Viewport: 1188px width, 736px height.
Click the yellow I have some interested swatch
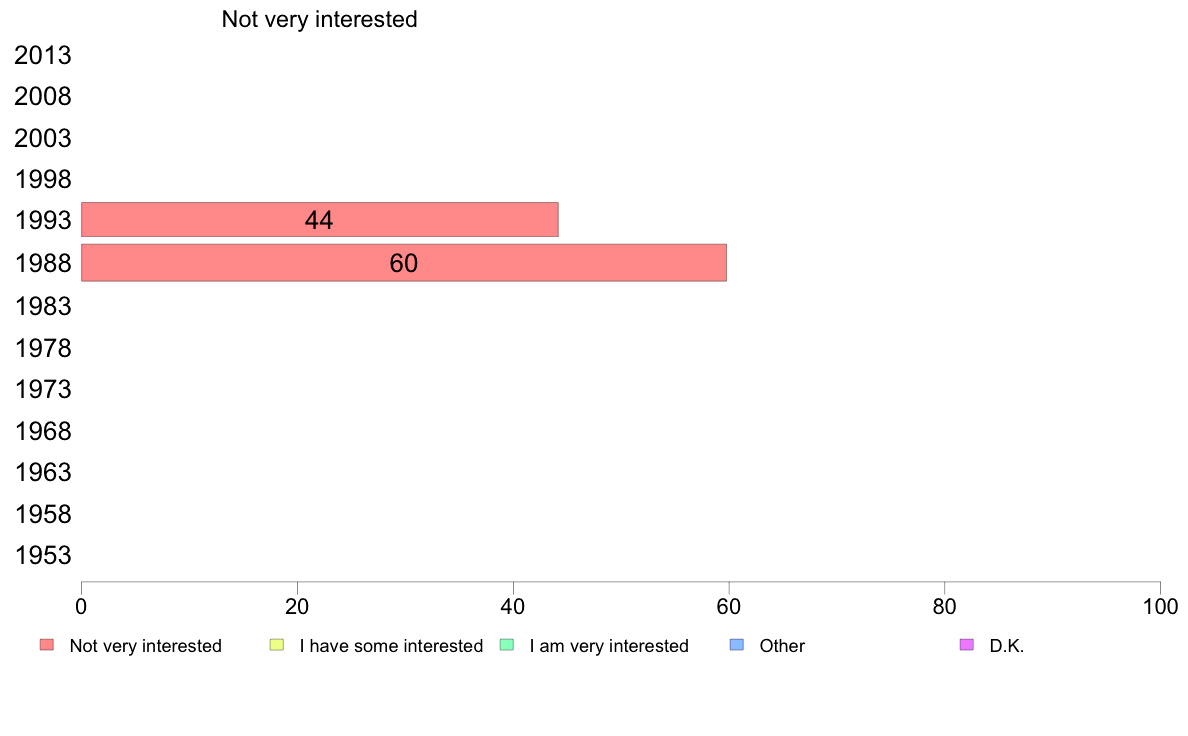(277, 645)
